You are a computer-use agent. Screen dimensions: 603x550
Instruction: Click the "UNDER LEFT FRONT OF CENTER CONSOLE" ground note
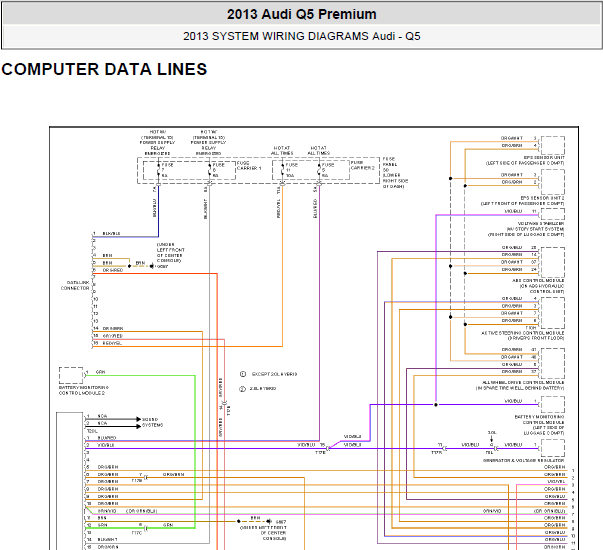(x=170, y=253)
